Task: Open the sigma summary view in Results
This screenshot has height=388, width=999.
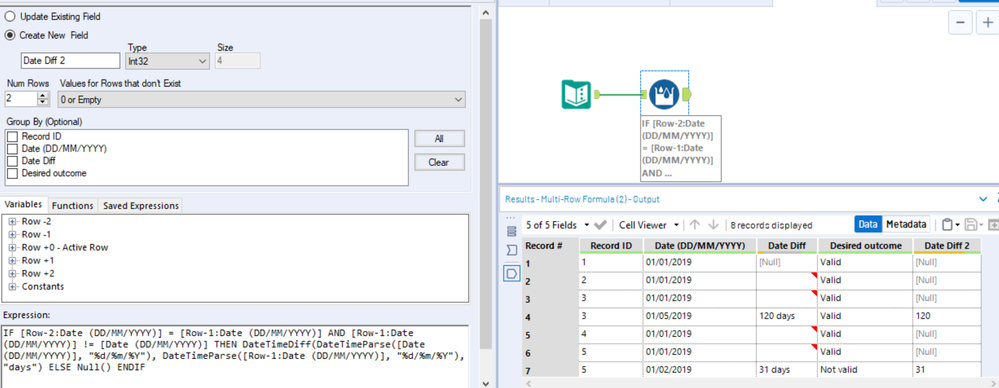Action: (511, 251)
